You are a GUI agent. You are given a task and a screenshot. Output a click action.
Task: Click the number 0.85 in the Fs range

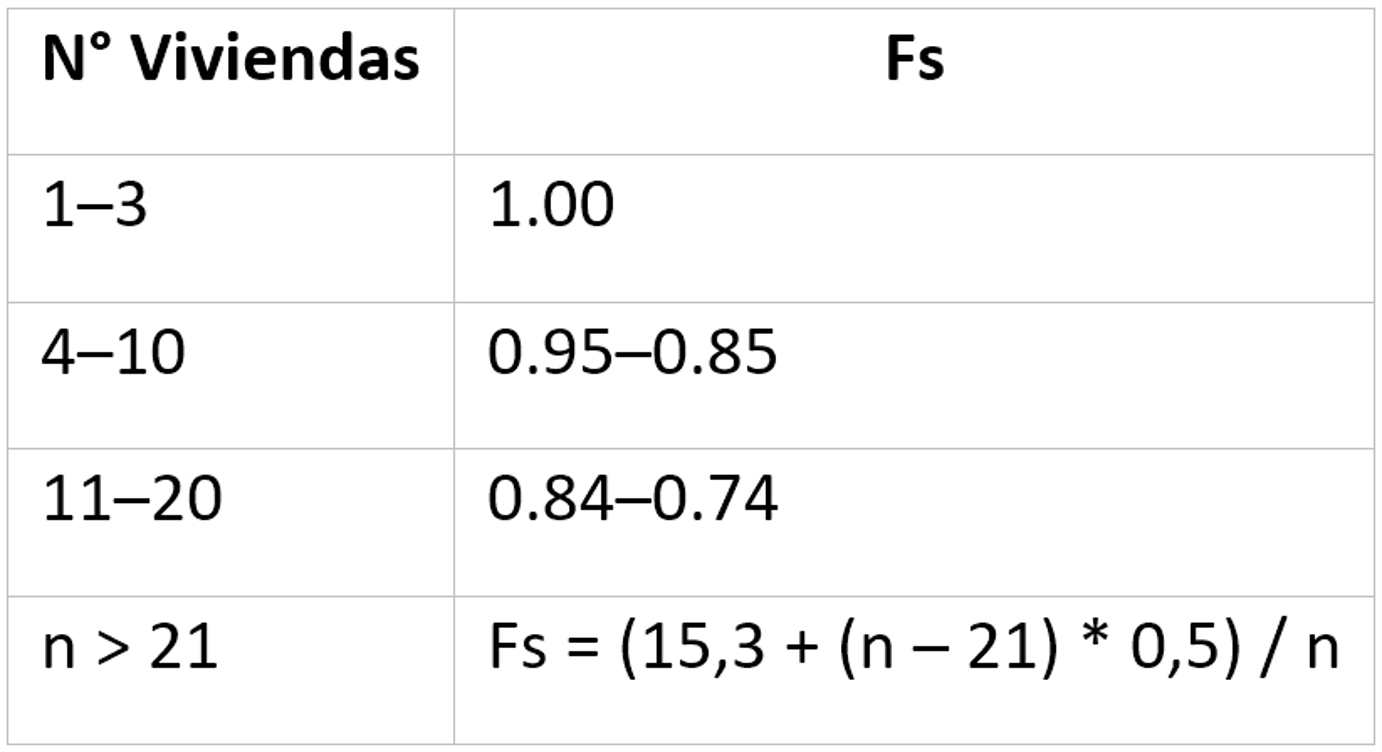[x=715, y=354]
